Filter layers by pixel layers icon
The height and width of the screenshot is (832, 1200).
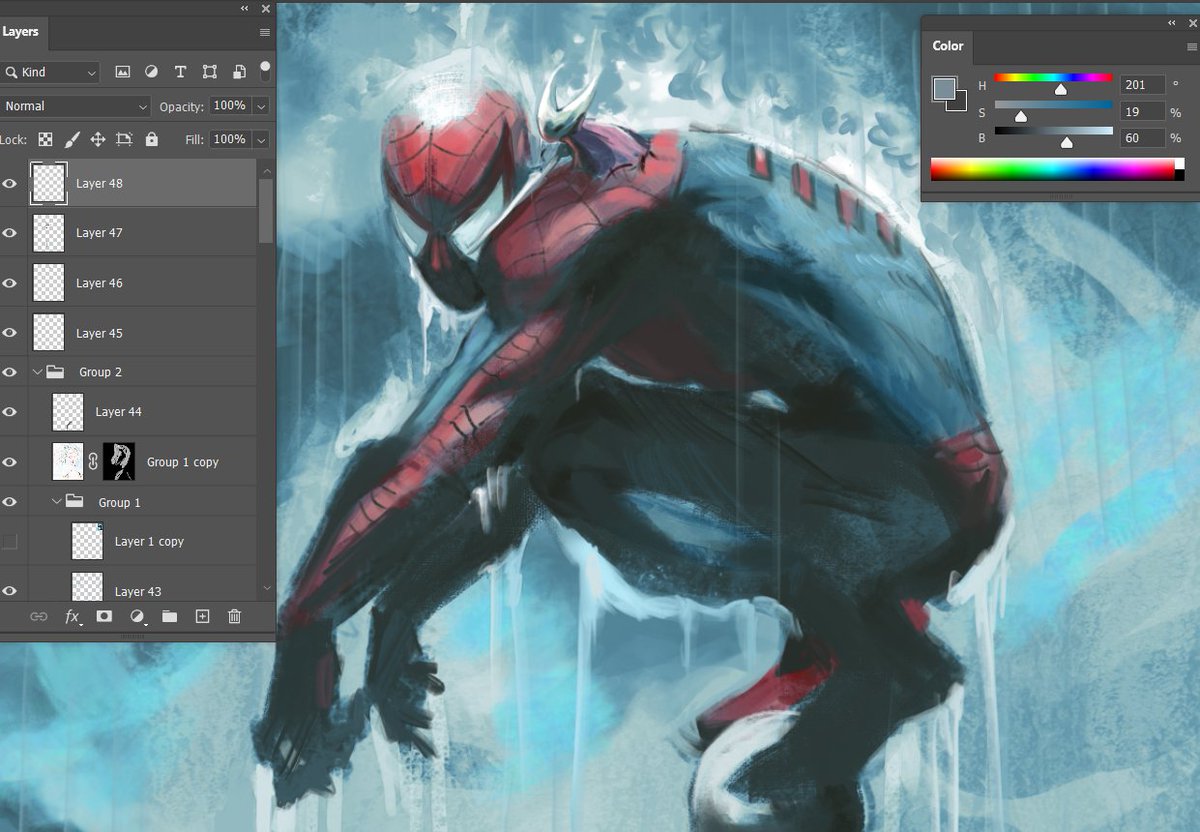coord(123,72)
